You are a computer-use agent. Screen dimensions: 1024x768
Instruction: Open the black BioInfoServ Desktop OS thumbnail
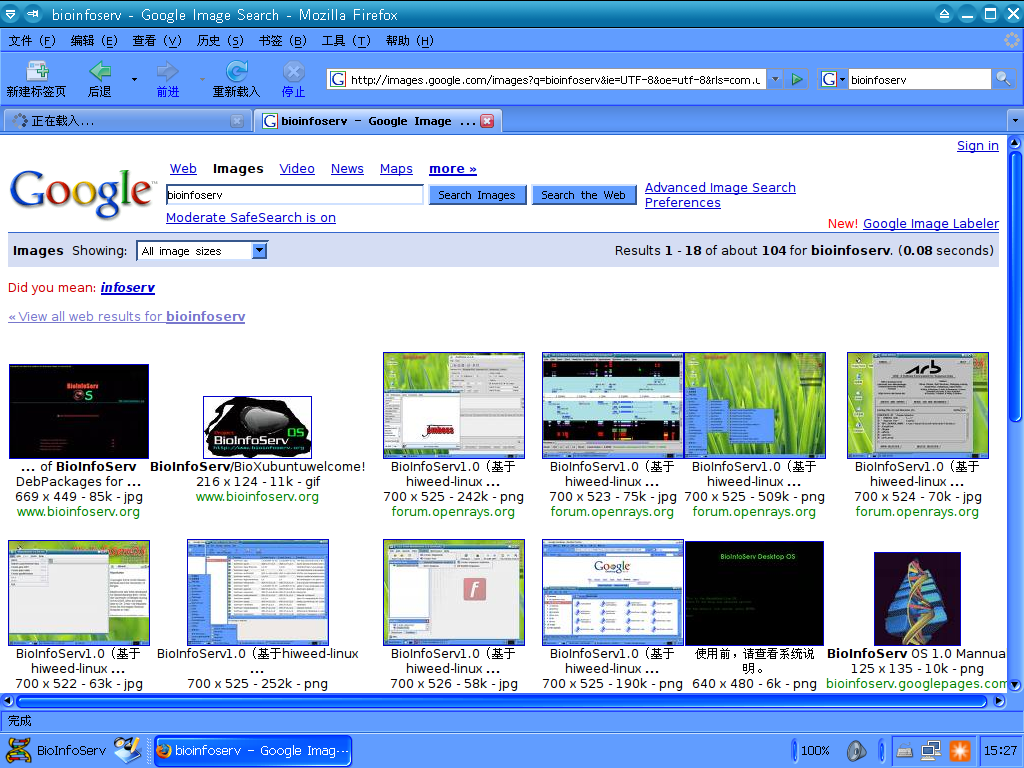point(754,593)
